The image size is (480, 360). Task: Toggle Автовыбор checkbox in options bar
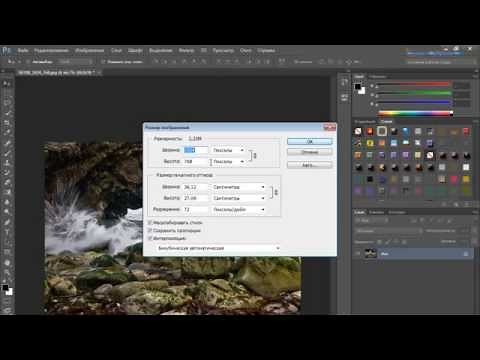[28, 62]
